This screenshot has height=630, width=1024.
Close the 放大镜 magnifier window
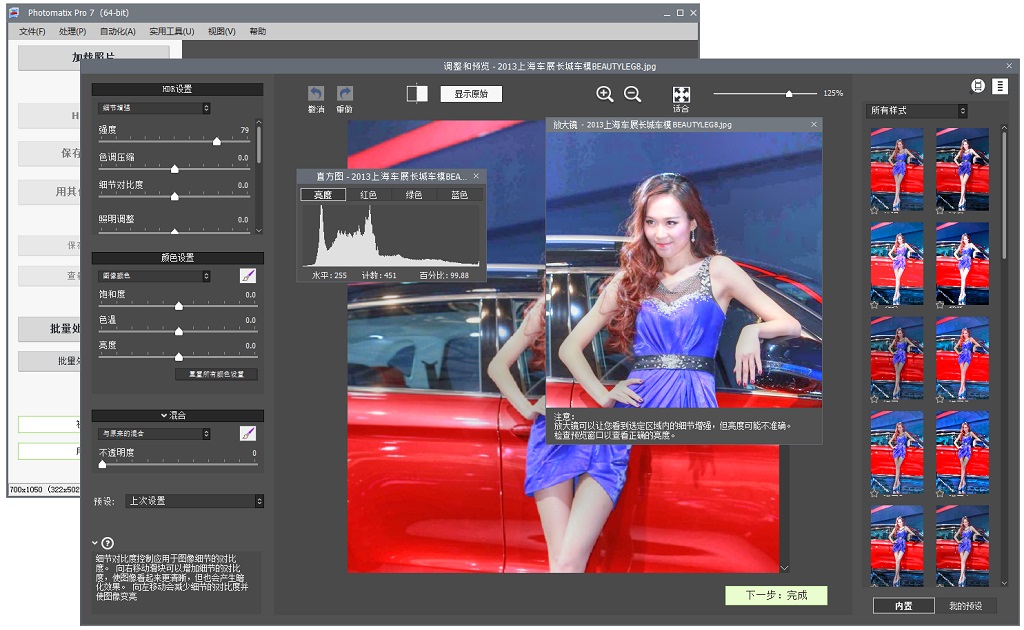click(x=814, y=124)
